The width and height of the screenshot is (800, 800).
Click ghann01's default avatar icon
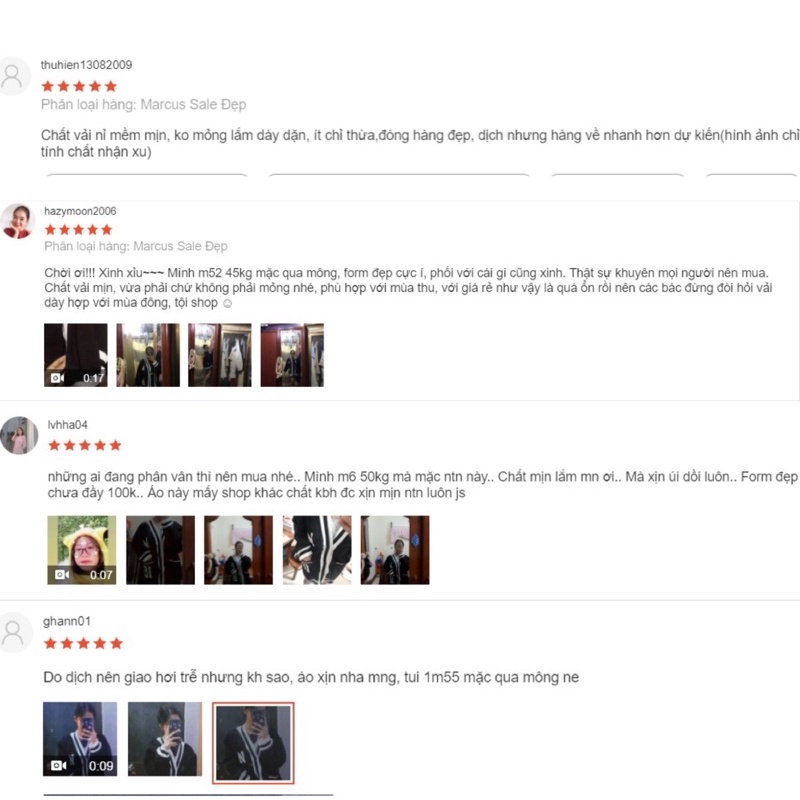coord(14,633)
